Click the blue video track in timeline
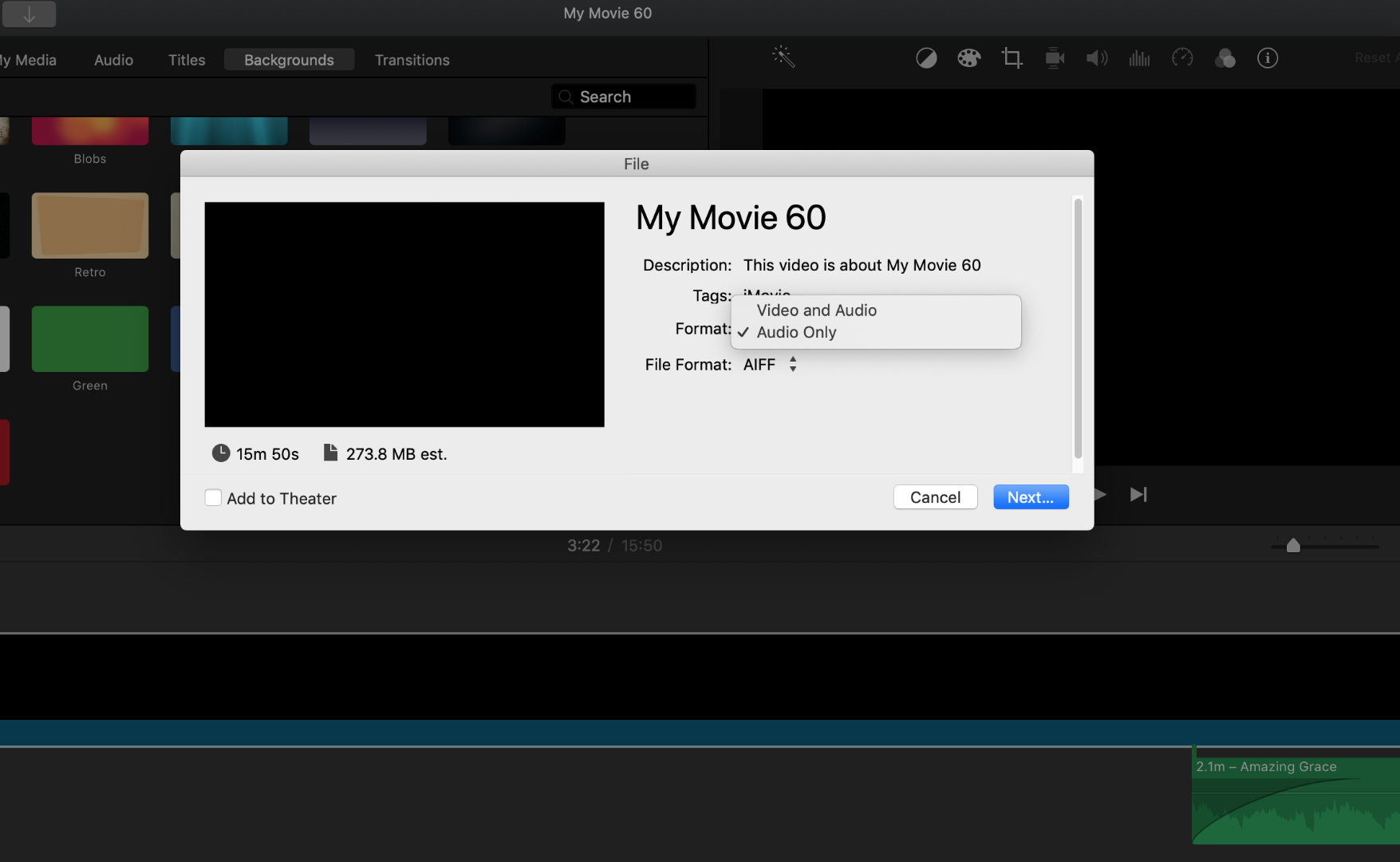The height and width of the screenshot is (862, 1400). pyautogui.click(x=700, y=733)
